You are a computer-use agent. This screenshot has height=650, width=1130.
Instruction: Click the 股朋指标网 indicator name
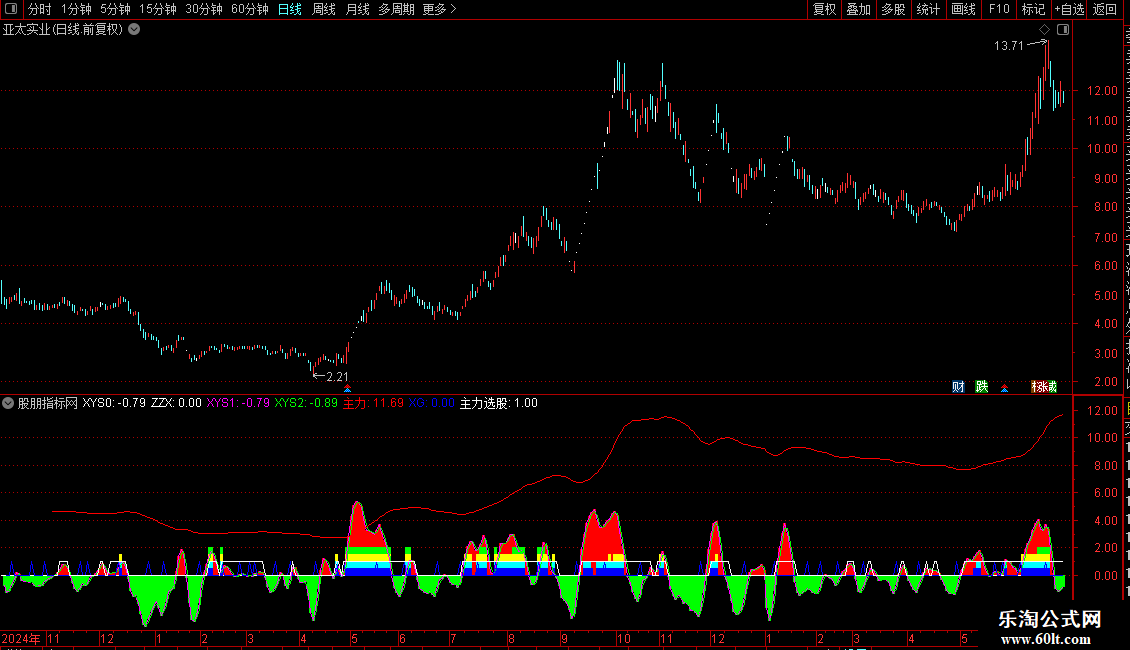coord(48,404)
